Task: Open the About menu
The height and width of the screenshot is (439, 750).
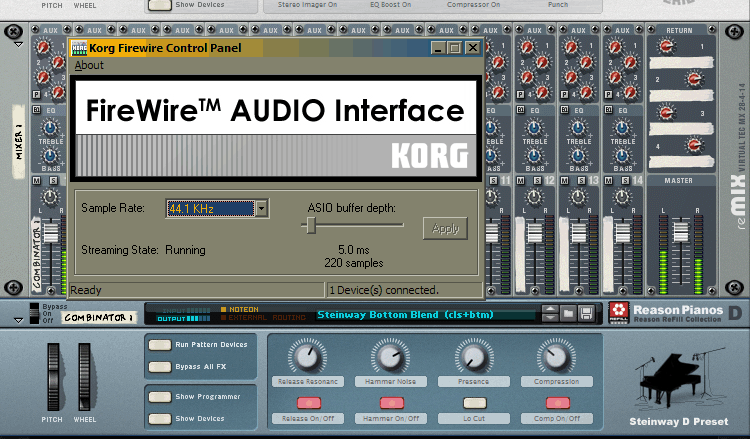Action: (89, 65)
